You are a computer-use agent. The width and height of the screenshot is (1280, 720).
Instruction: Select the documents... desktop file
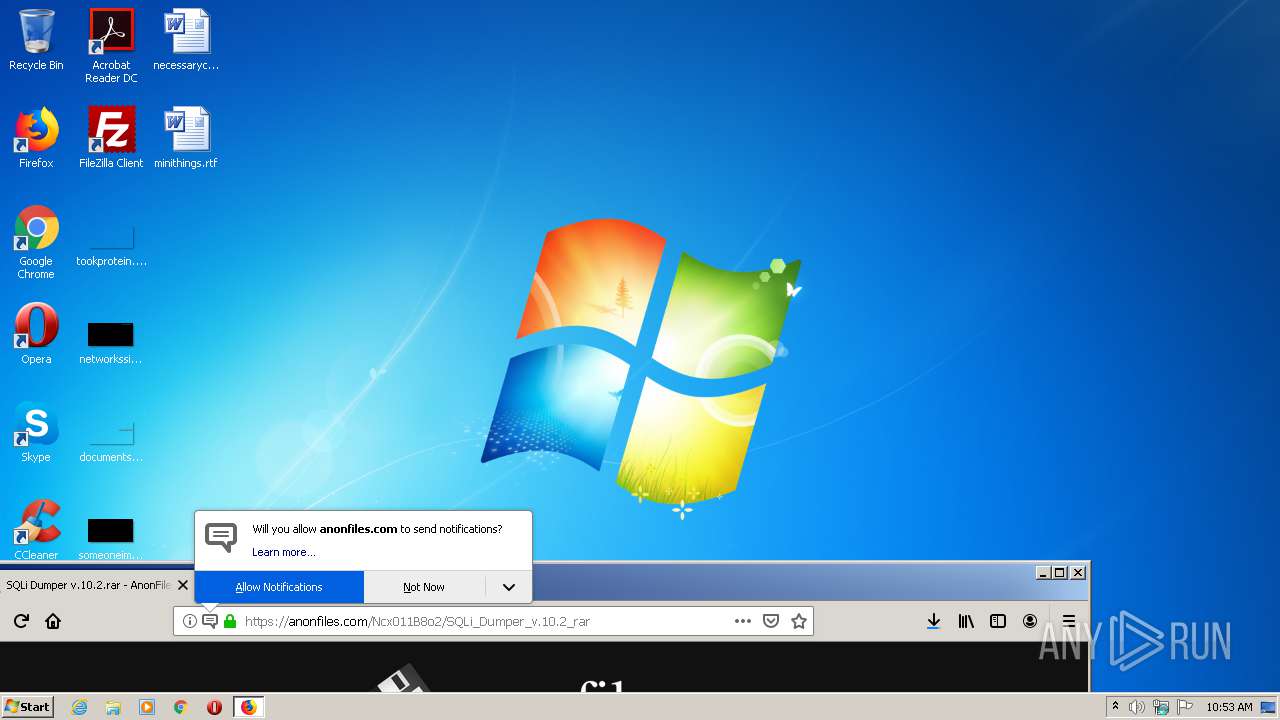pyautogui.click(x=111, y=441)
